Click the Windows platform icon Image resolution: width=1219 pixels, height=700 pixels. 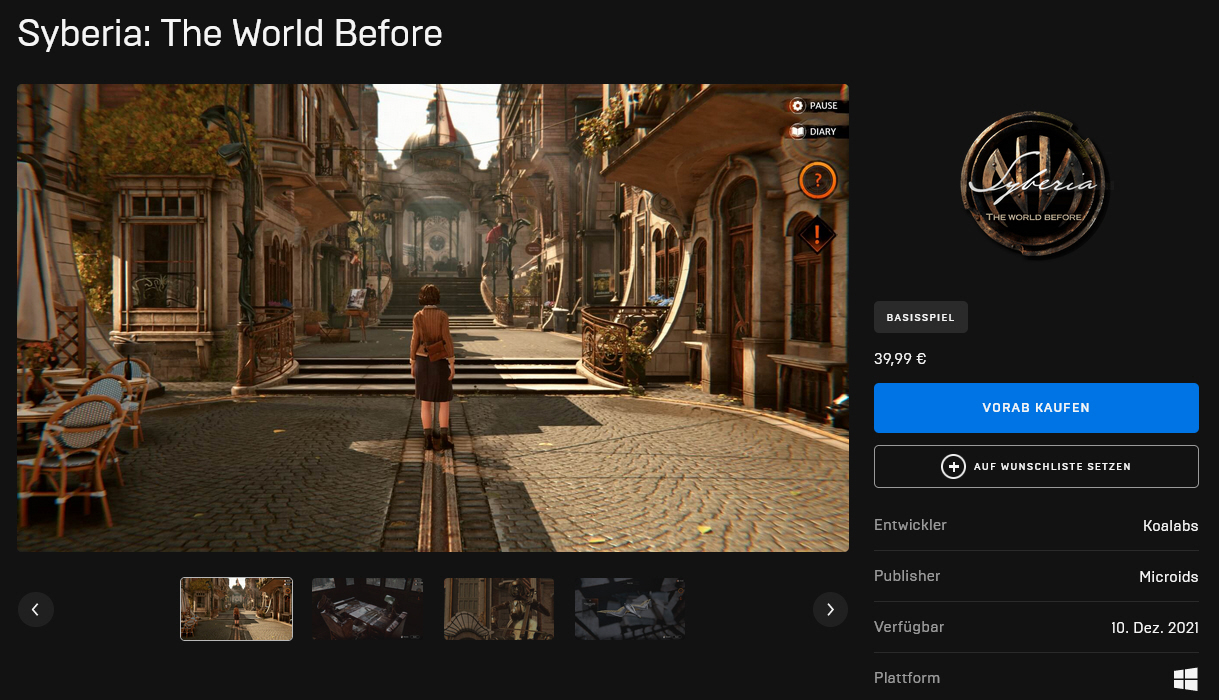1186,679
